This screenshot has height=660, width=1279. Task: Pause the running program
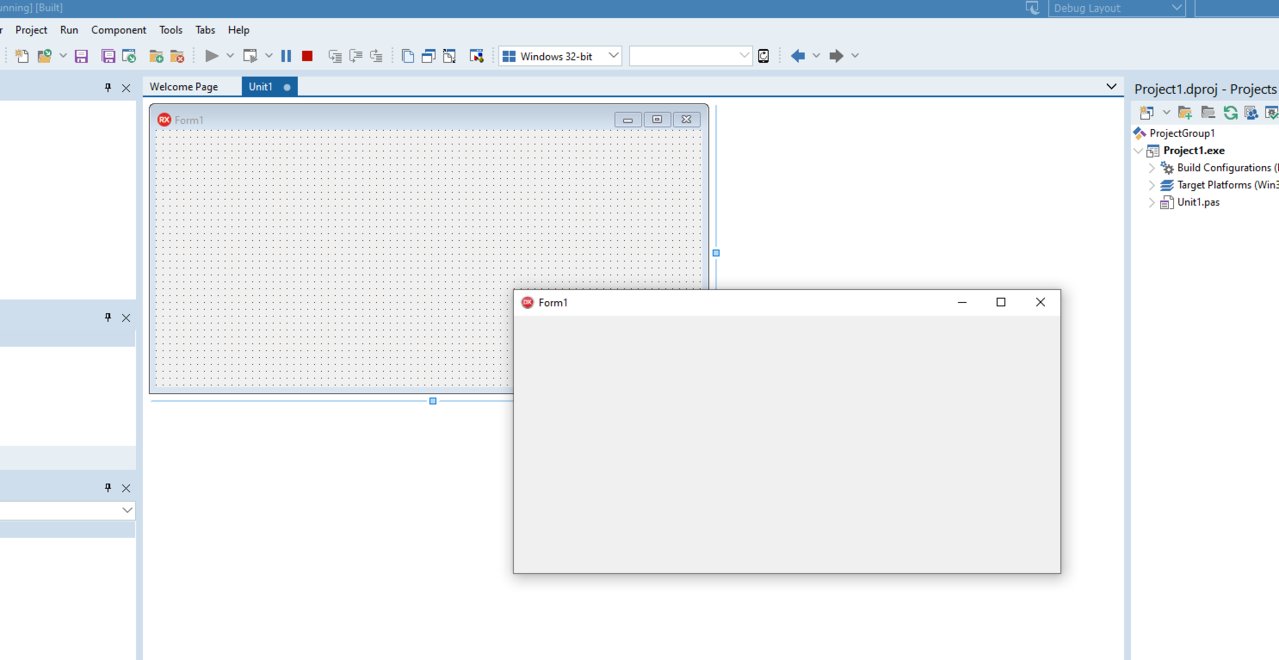pos(286,56)
